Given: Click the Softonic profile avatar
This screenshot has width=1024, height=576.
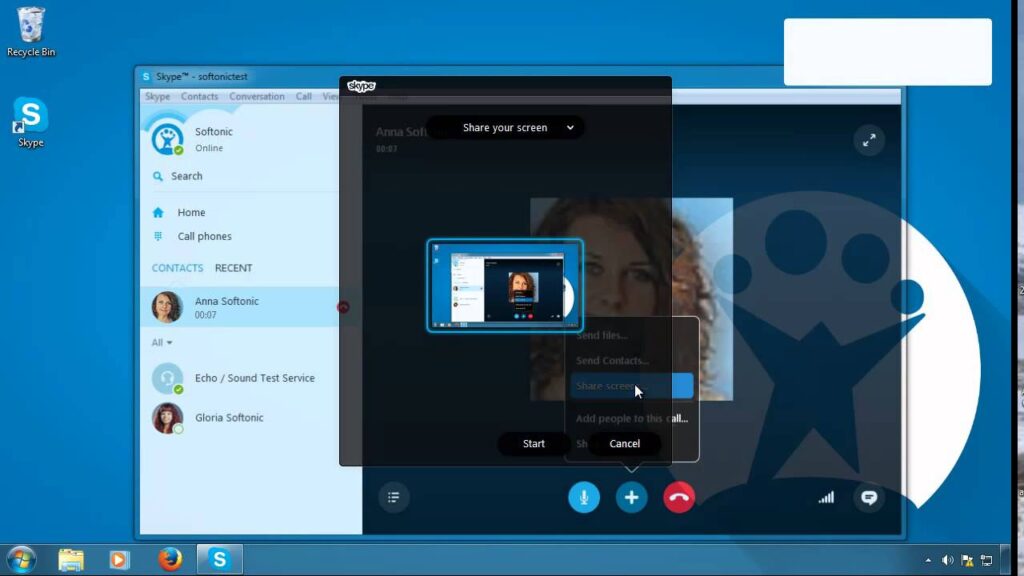Looking at the screenshot, I should coord(167,139).
